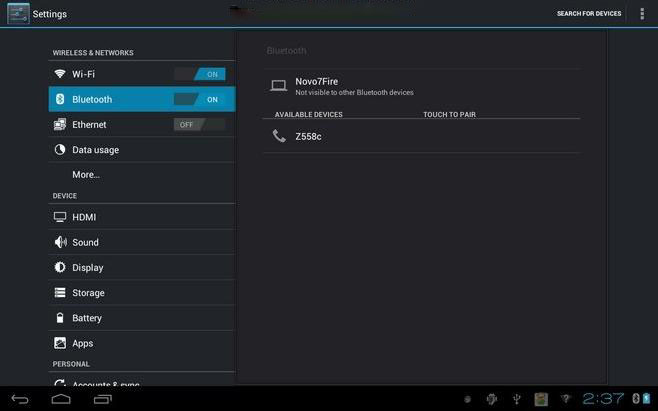Viewport: 658px width, 411px height.
Task: Enable the Ethernet switch
Action: click(200, 125)
